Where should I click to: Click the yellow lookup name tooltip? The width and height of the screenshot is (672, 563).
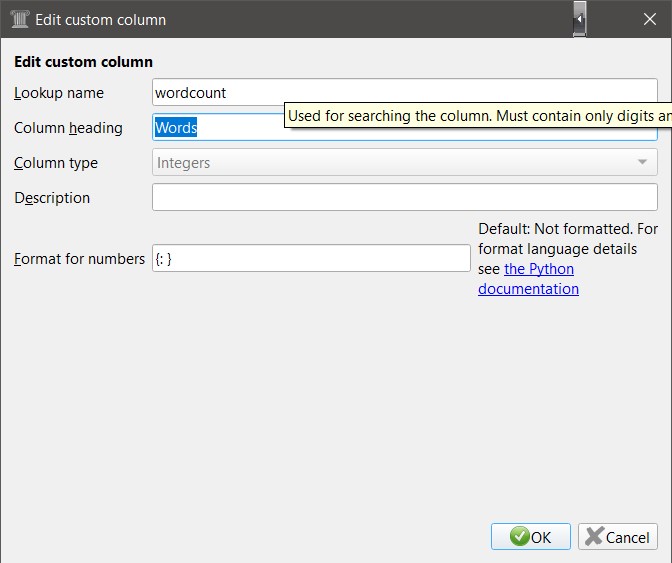pyautogui.click(x=478, y=116)
